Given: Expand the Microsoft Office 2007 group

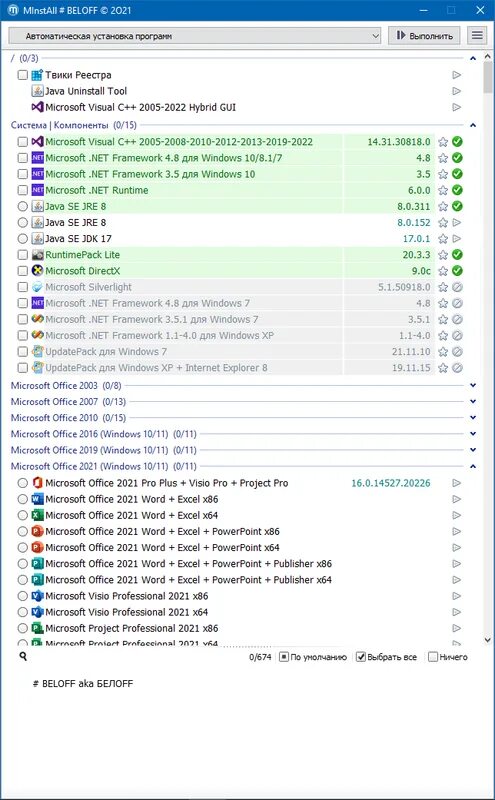Looking at the screenshot, I should coord(473,402).
